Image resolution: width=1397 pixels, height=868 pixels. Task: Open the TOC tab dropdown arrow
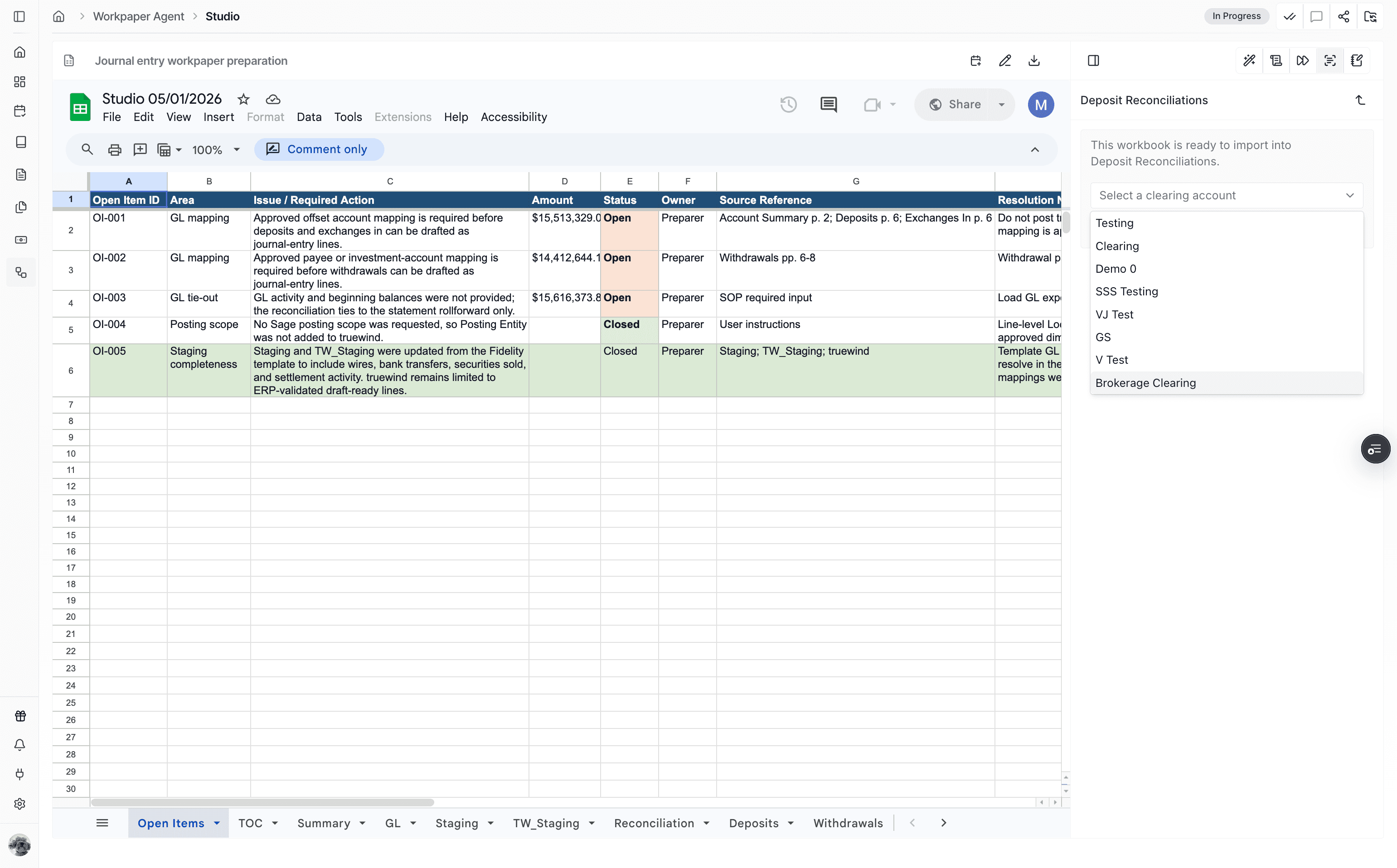click(x=275, y=823)
